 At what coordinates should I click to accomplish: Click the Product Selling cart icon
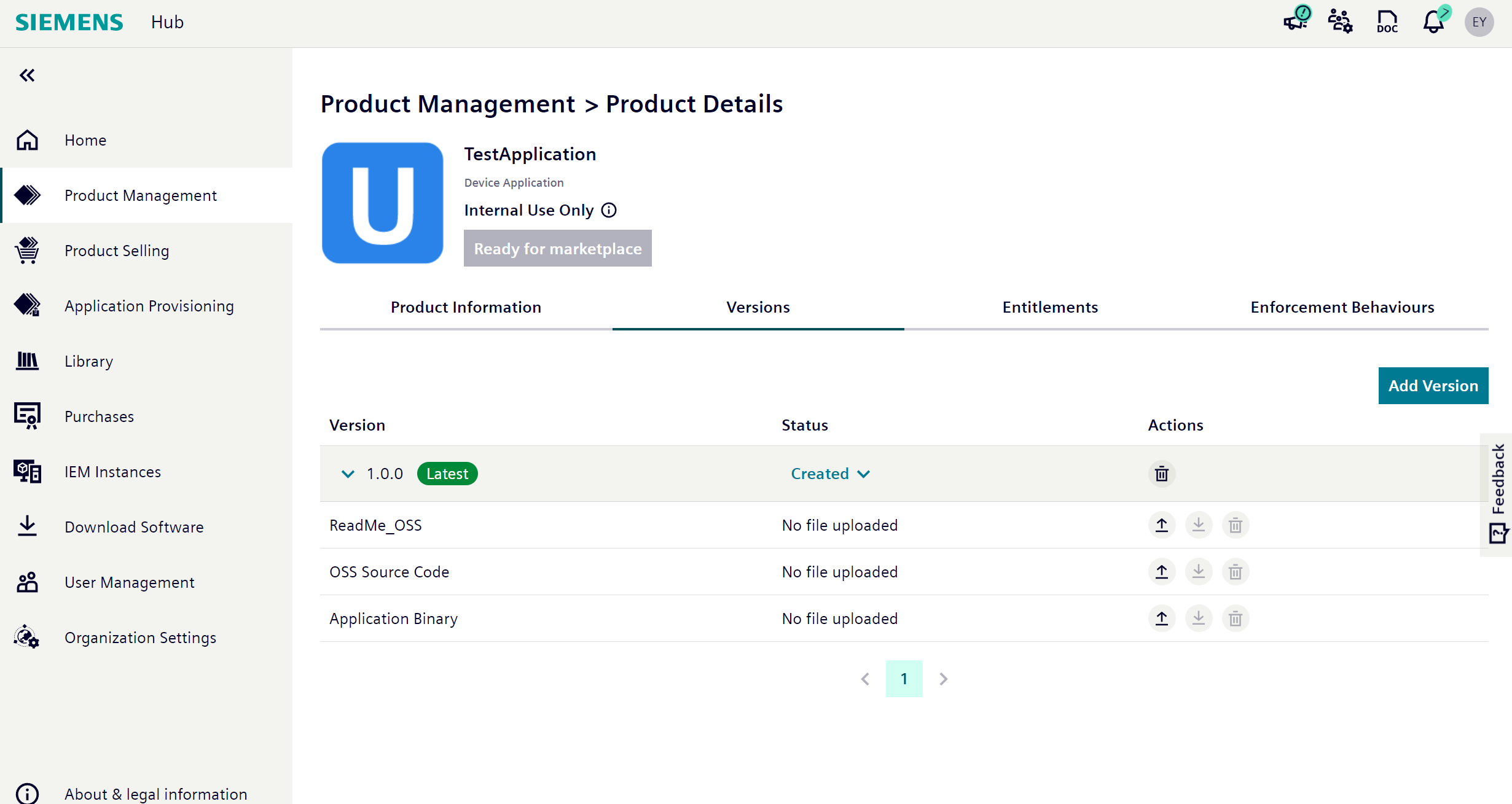click(x=27, y=251)
